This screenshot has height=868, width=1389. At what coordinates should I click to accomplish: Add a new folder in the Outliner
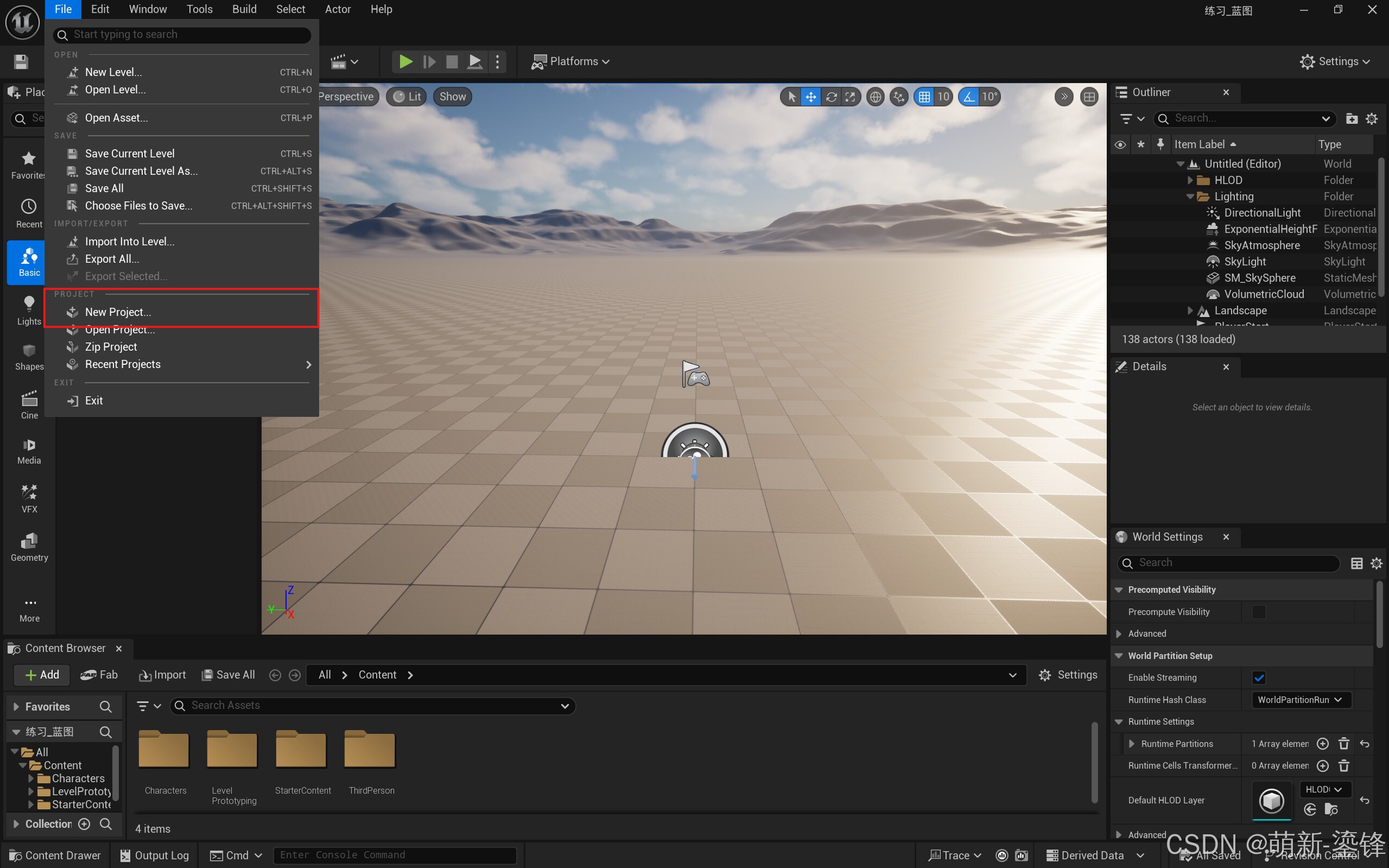[1352, 119]
